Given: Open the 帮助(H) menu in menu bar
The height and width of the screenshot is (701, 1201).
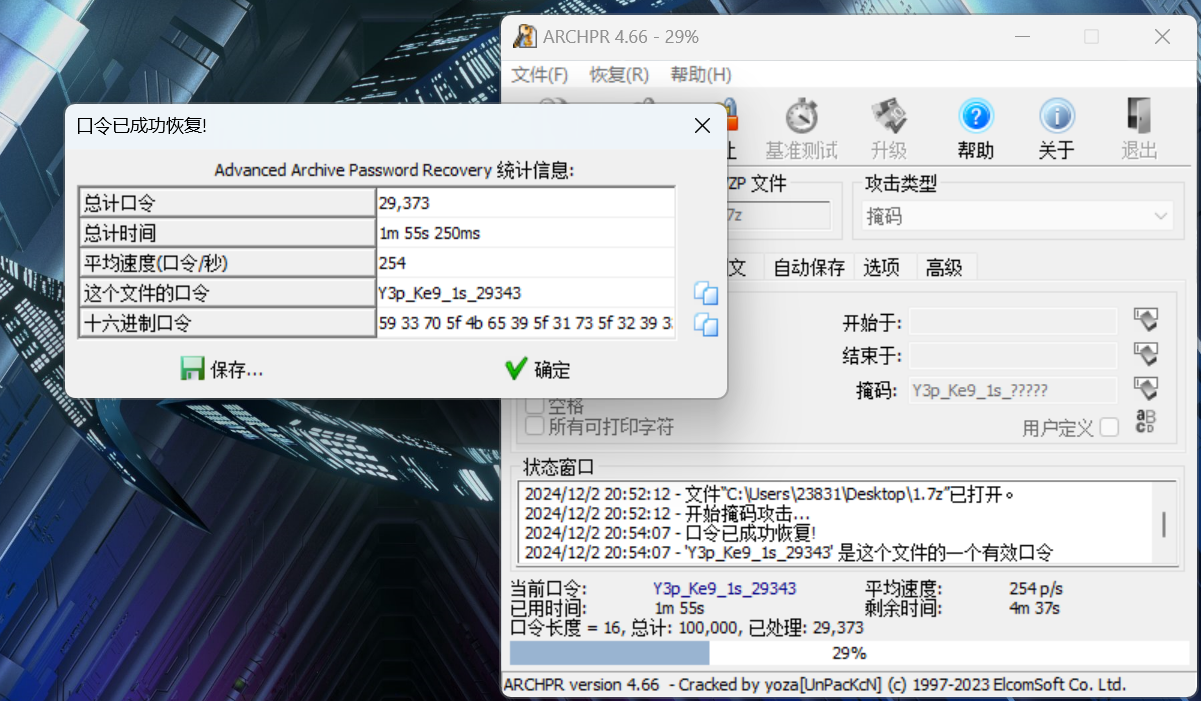Looking at the screenshot, I should 701,75.
